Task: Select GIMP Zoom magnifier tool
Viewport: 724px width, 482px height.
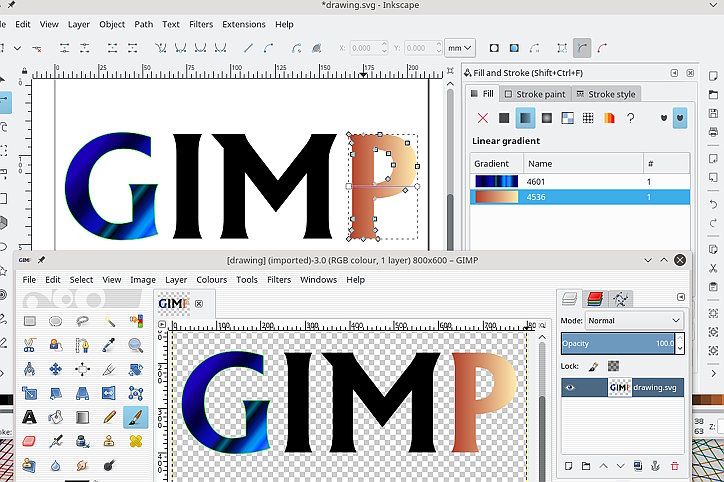Action: click(x=136, y=345)
